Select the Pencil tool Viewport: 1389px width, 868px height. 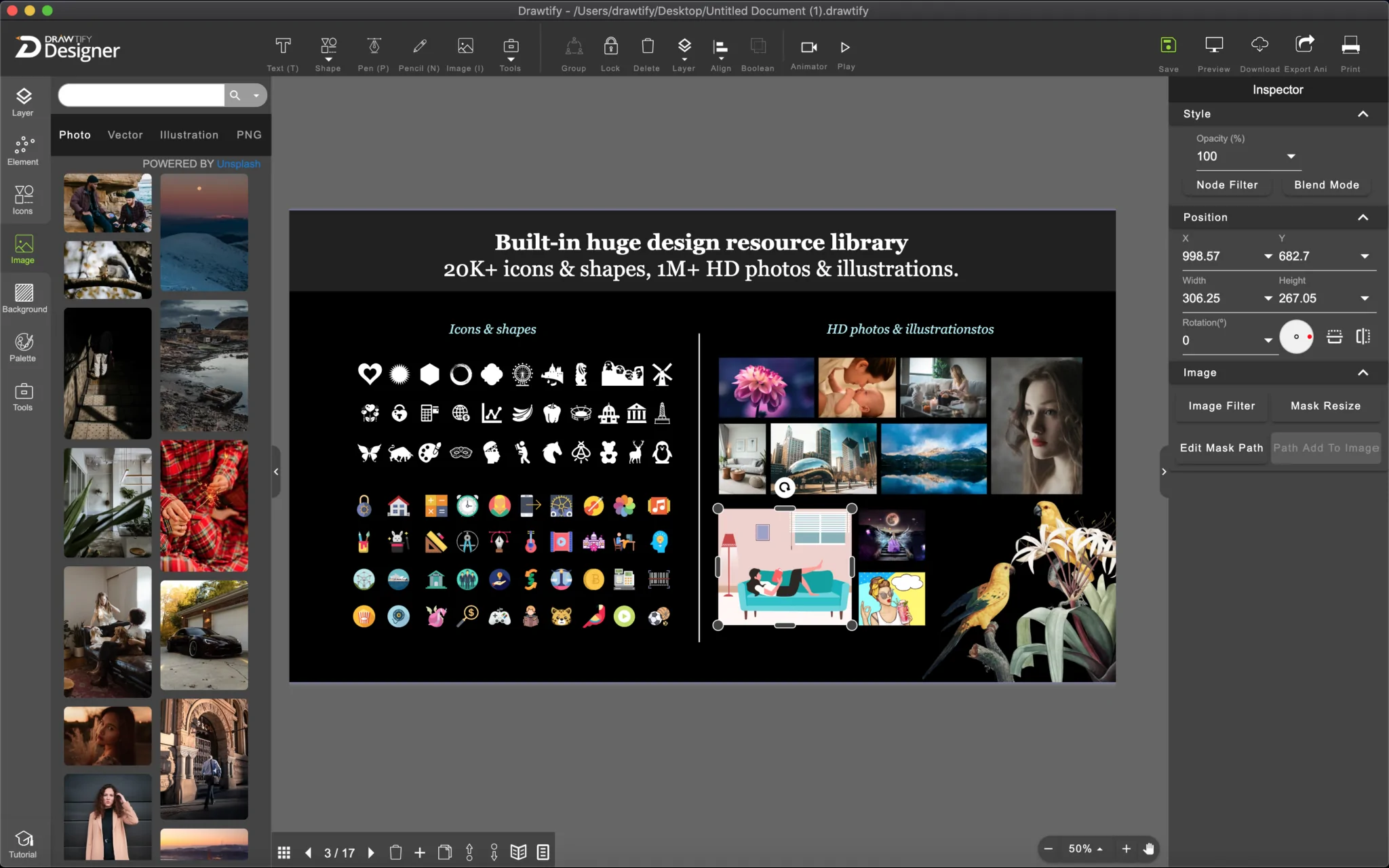point(419,46)
